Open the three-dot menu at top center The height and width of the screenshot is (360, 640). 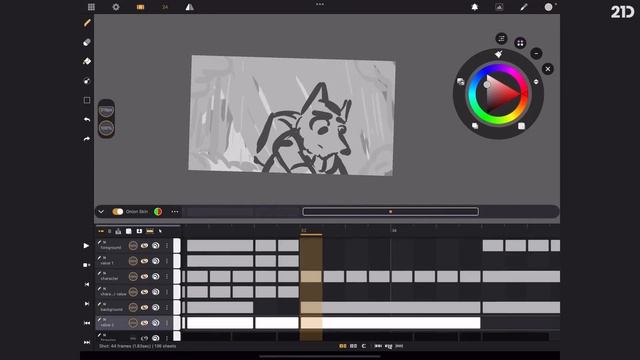click(x=320, y=4)
